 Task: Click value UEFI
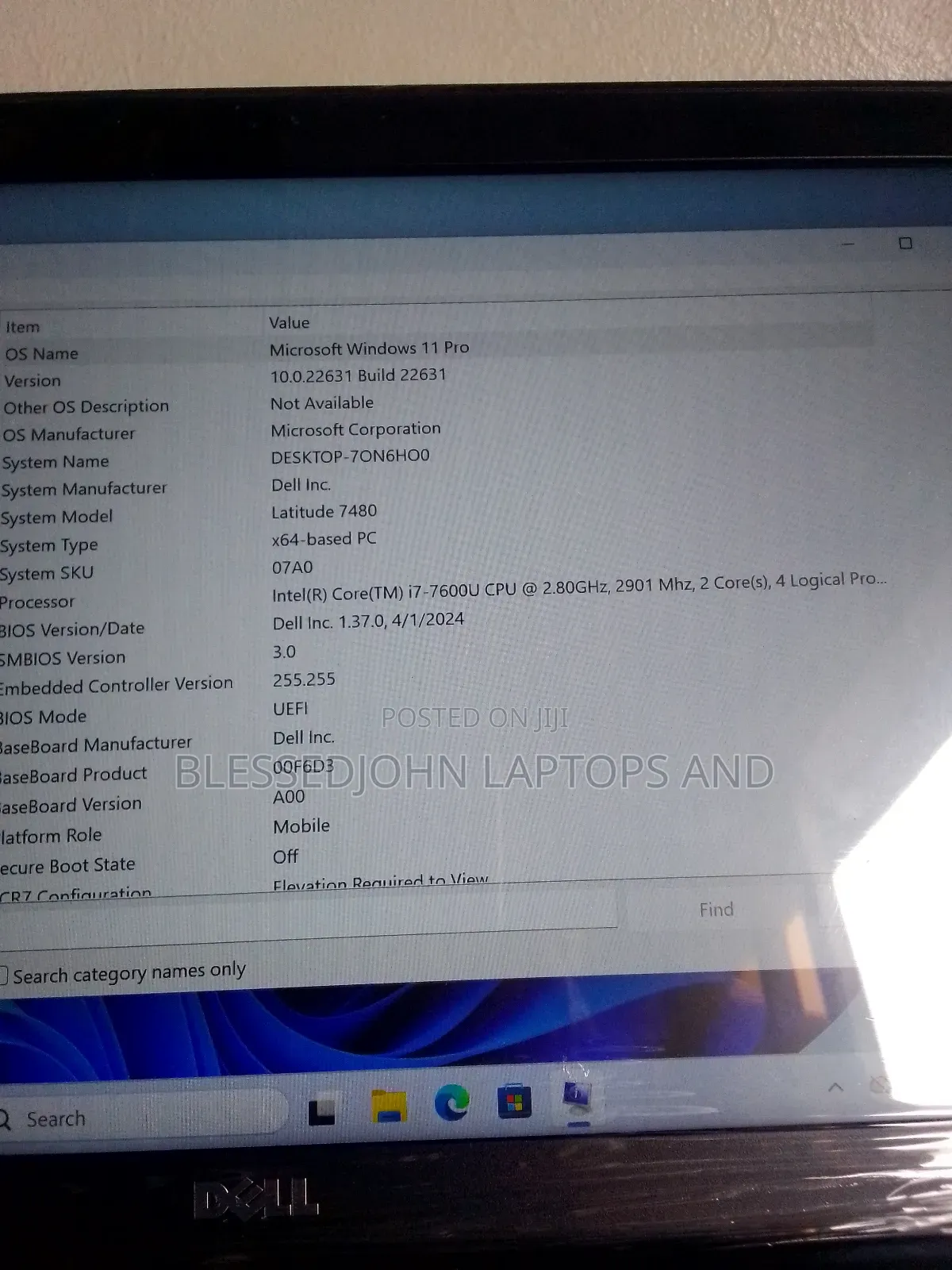tap(290, 709)
